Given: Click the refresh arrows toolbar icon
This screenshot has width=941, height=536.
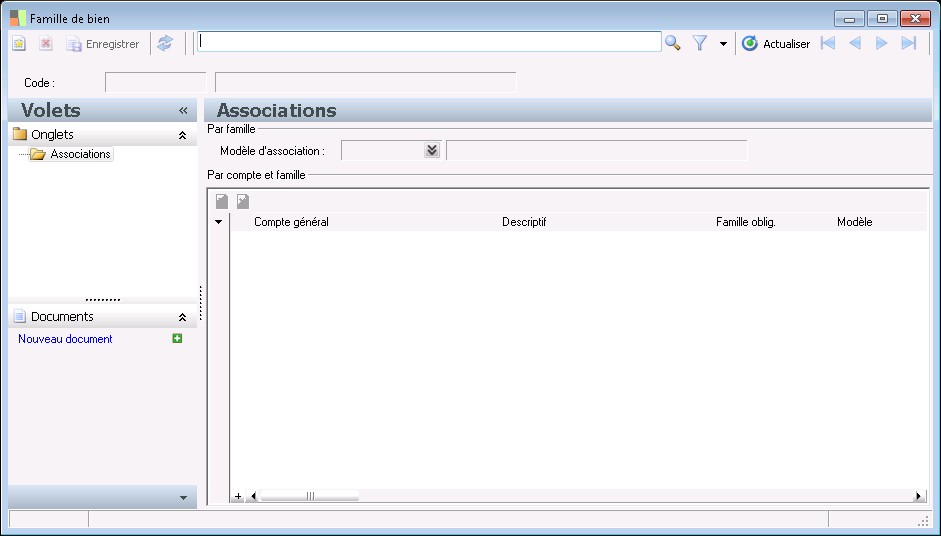Looking at the screenshot, I should coord(164,43).
